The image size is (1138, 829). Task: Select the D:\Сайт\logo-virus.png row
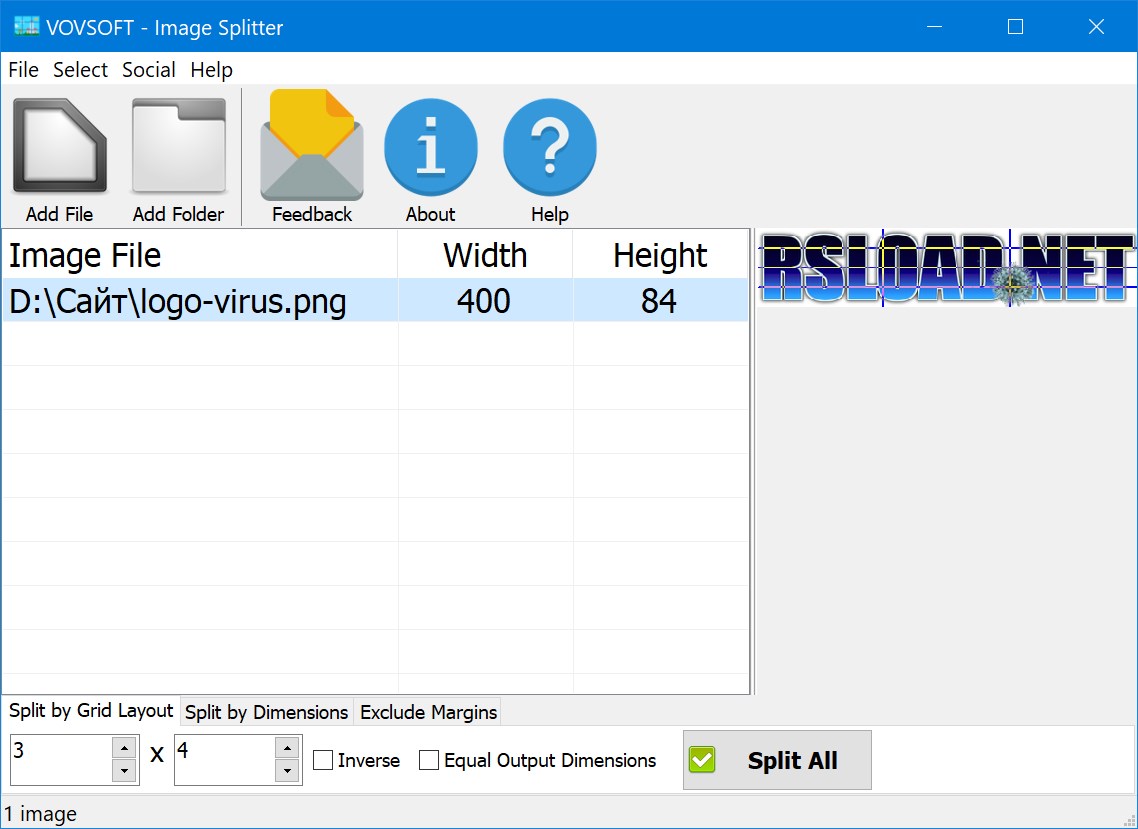(x=375, y=301)
